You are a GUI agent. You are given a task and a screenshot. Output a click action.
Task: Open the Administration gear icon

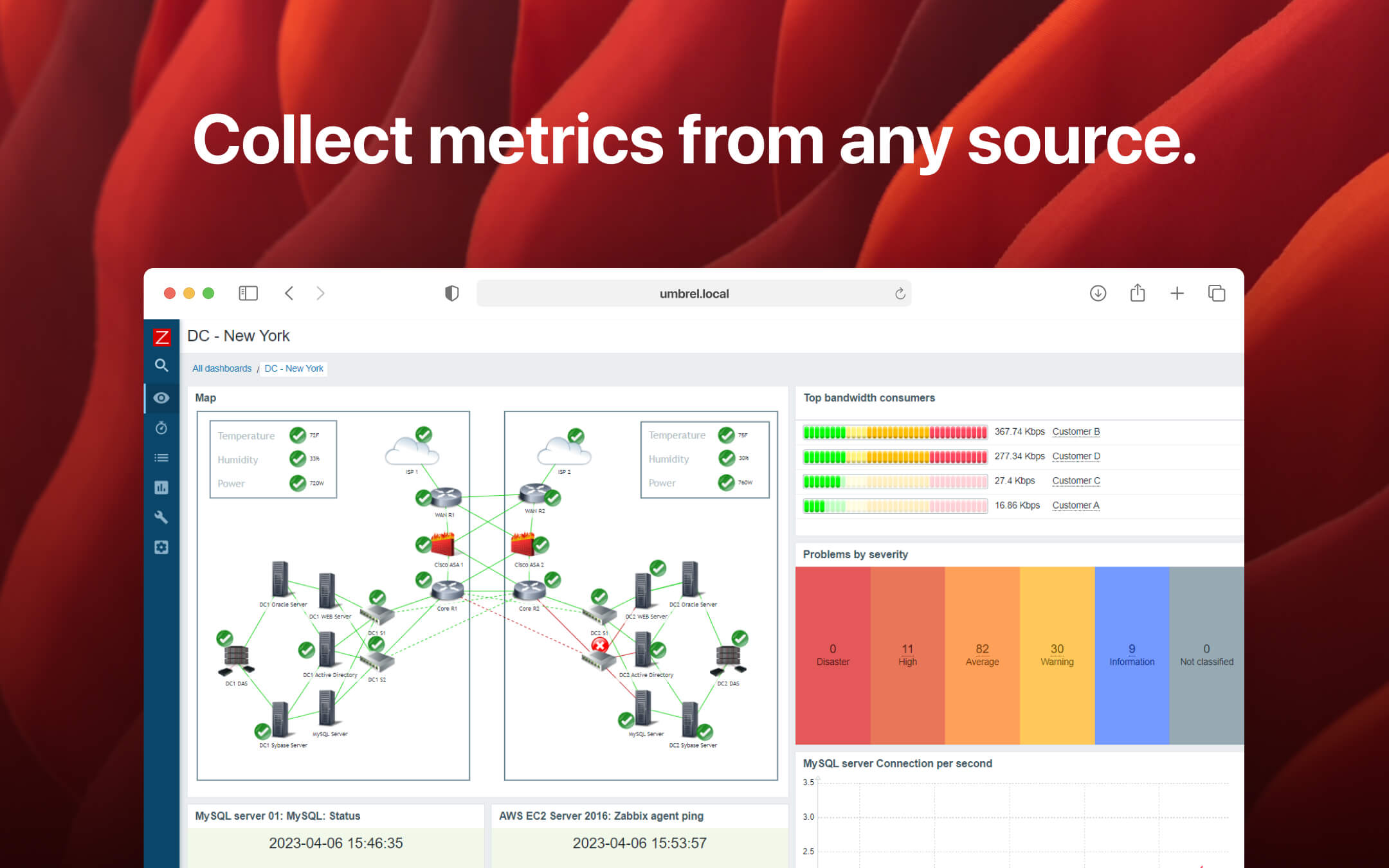(162, 547)
